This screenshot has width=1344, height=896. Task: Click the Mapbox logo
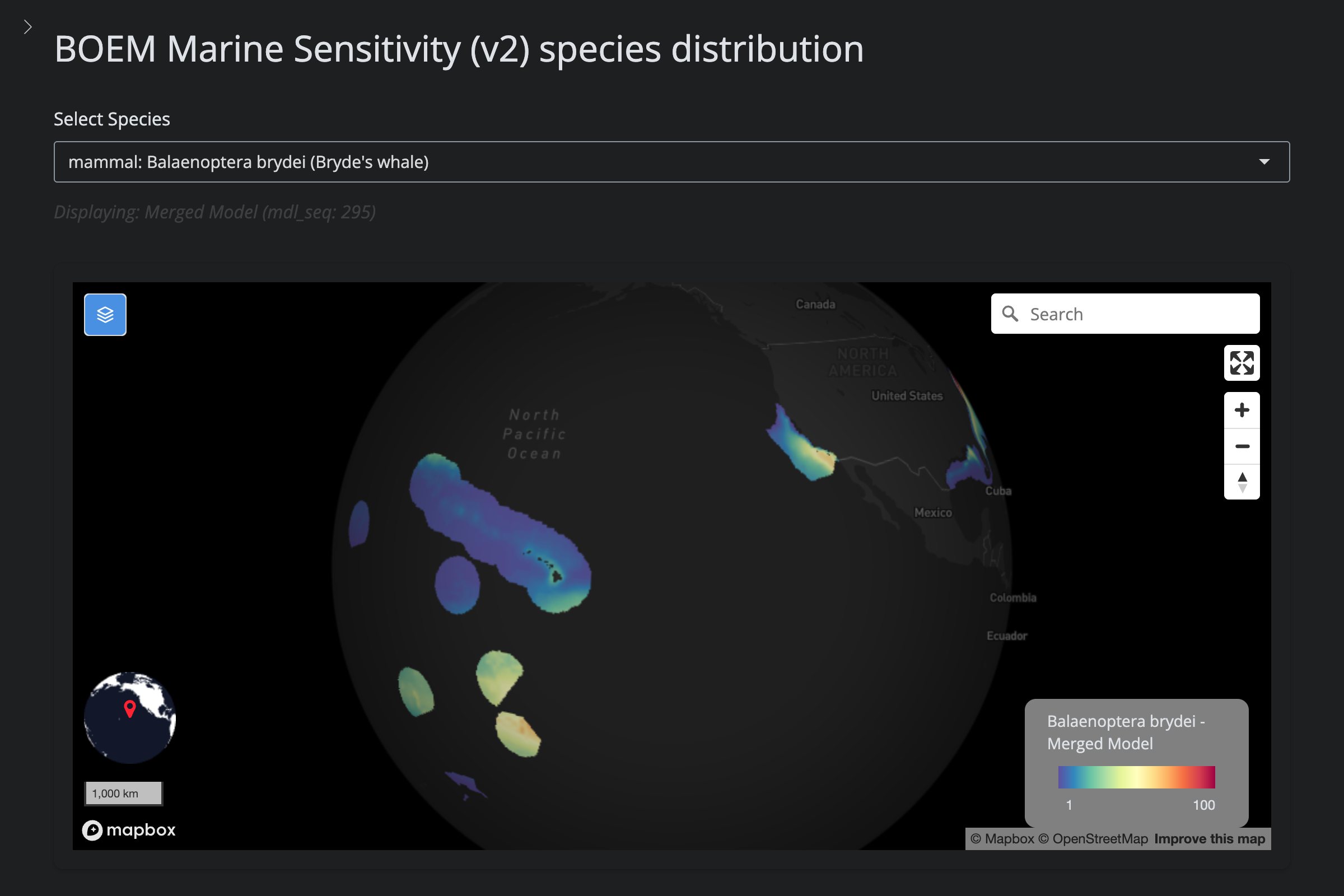tap(129, 830)
